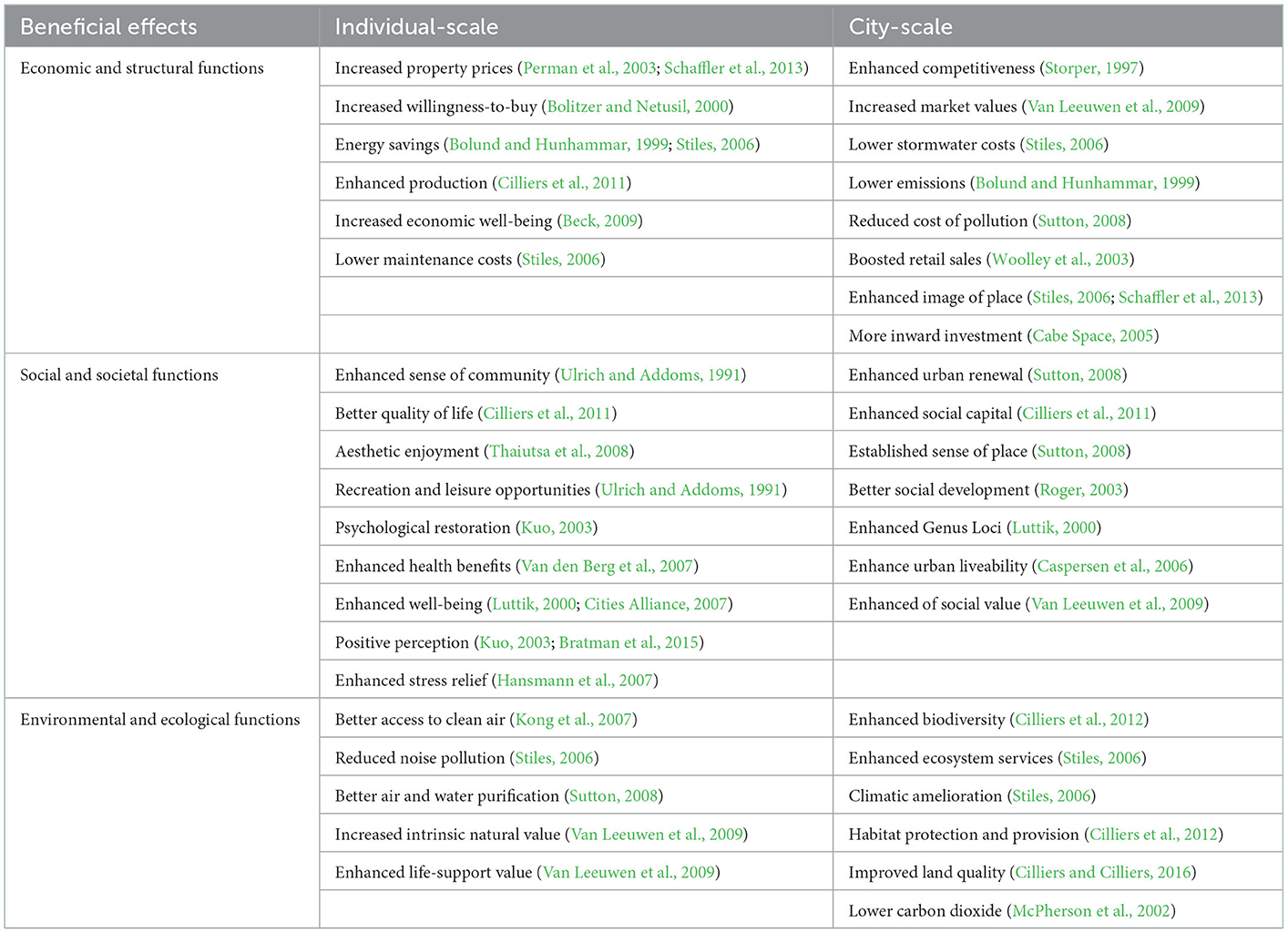1288x933 pixels.
Task: Click Stiles, 2006 beside Enhanced image of place
Action: point(1071,298)
